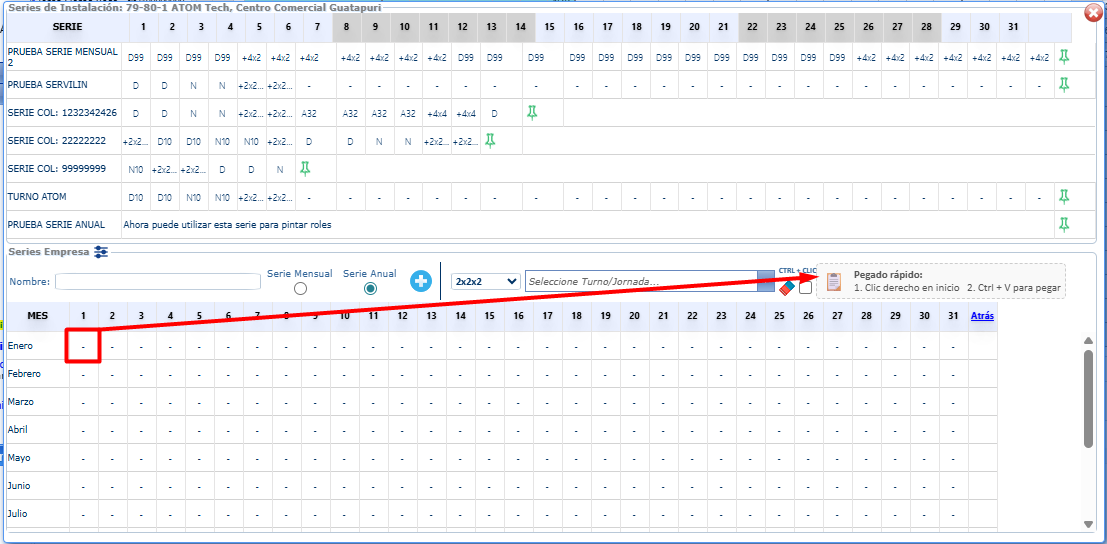Select the Serie Mensual radio button
This screenshot has width=1107, height=544.
point(300,289)
